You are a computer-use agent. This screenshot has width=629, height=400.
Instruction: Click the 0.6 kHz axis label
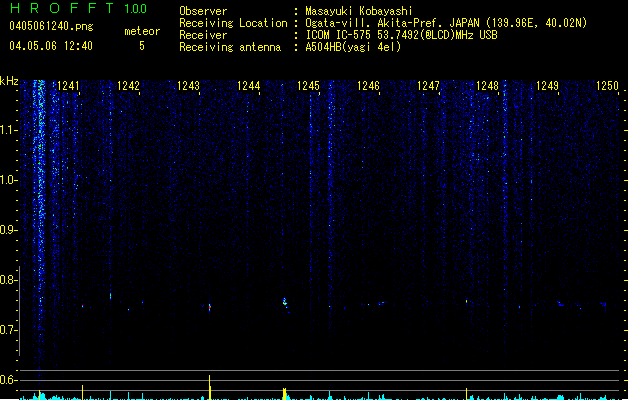click(x=9, y=380)
